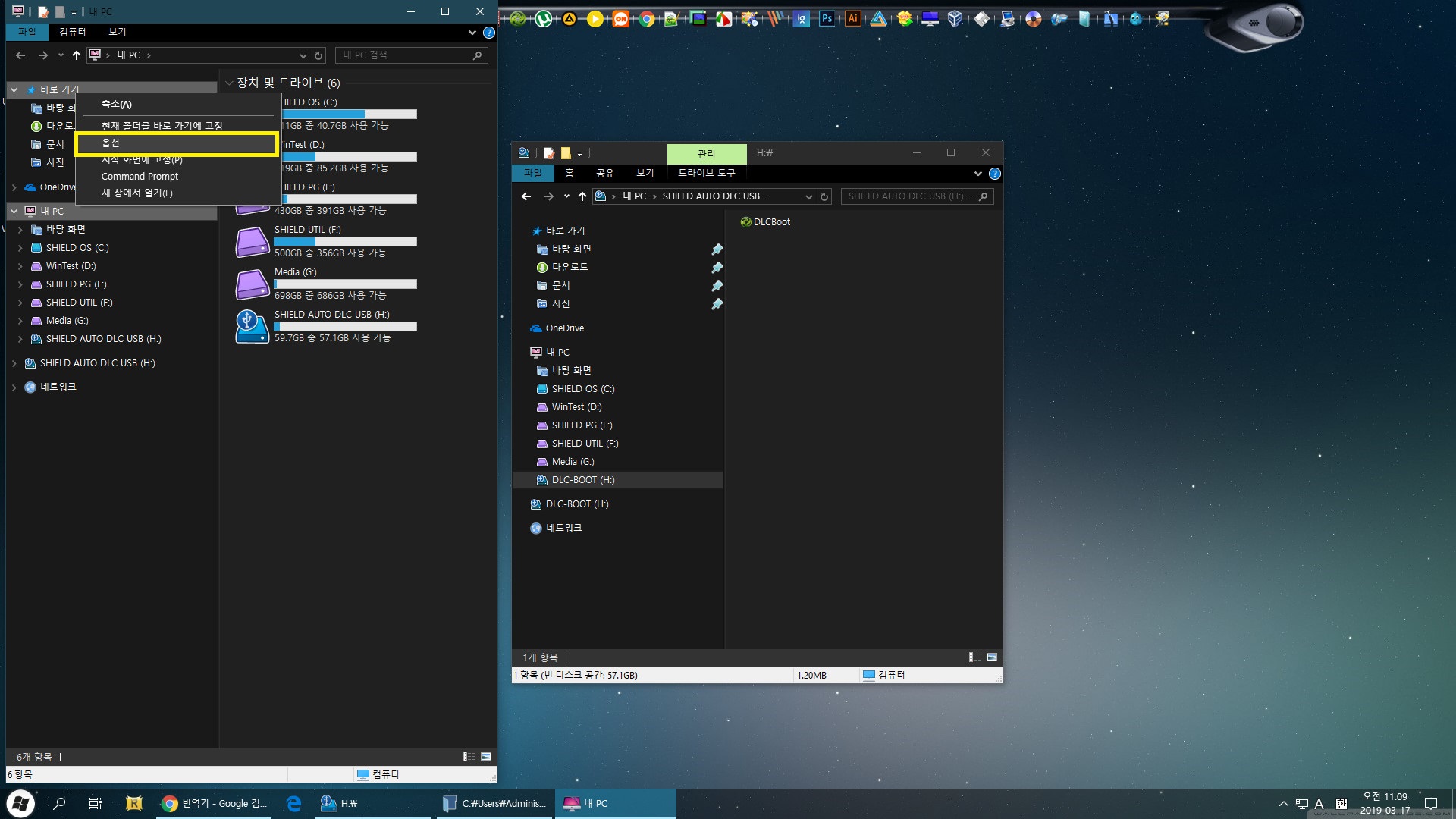Screen dimensions: 1456x819
Task: Switch to the Chrome 번역기 taskbar button
Action: tap(214, 803)
